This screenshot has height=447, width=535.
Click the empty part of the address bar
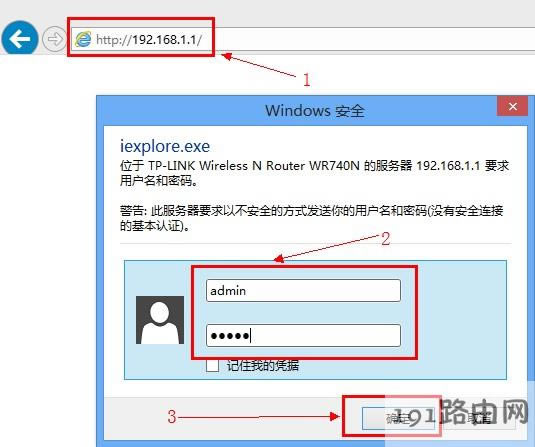click(372, 39)
